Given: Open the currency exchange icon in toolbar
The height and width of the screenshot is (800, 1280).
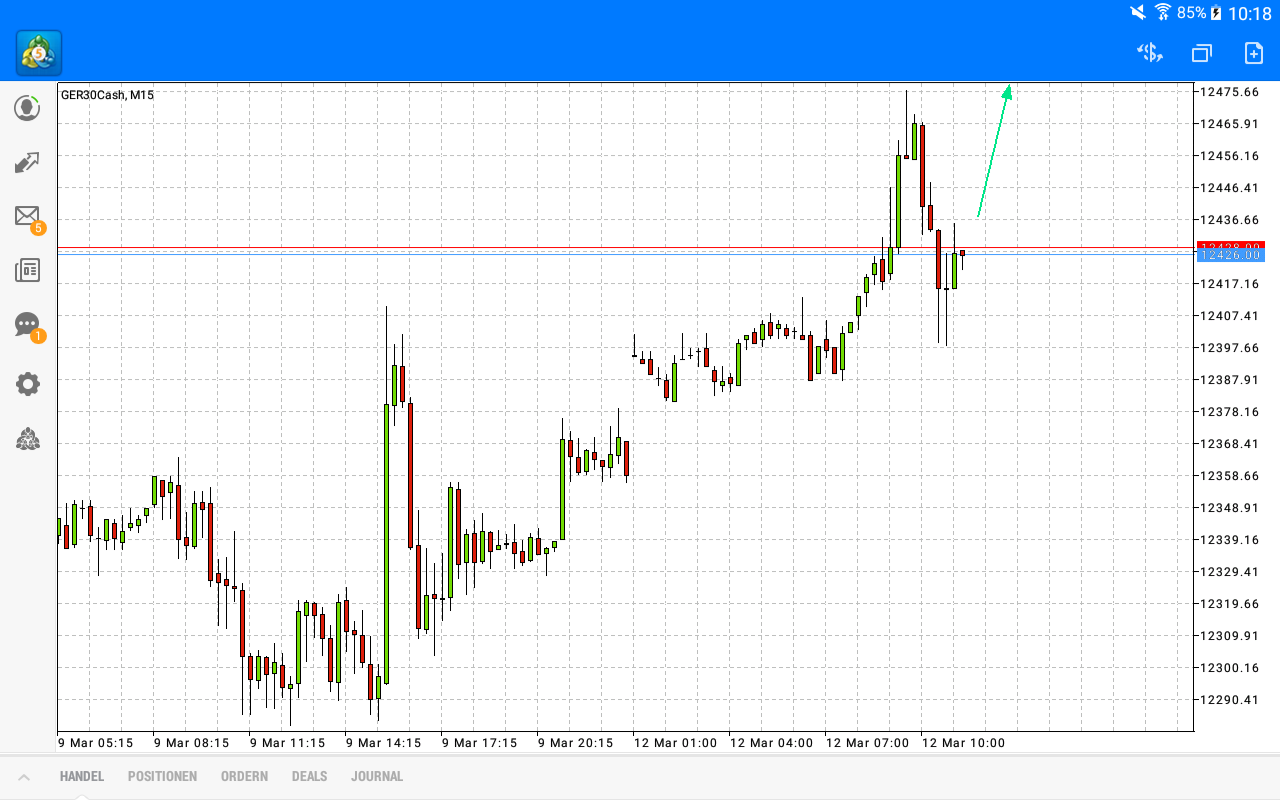Looking at the screenshot, I should [1149, 53].
